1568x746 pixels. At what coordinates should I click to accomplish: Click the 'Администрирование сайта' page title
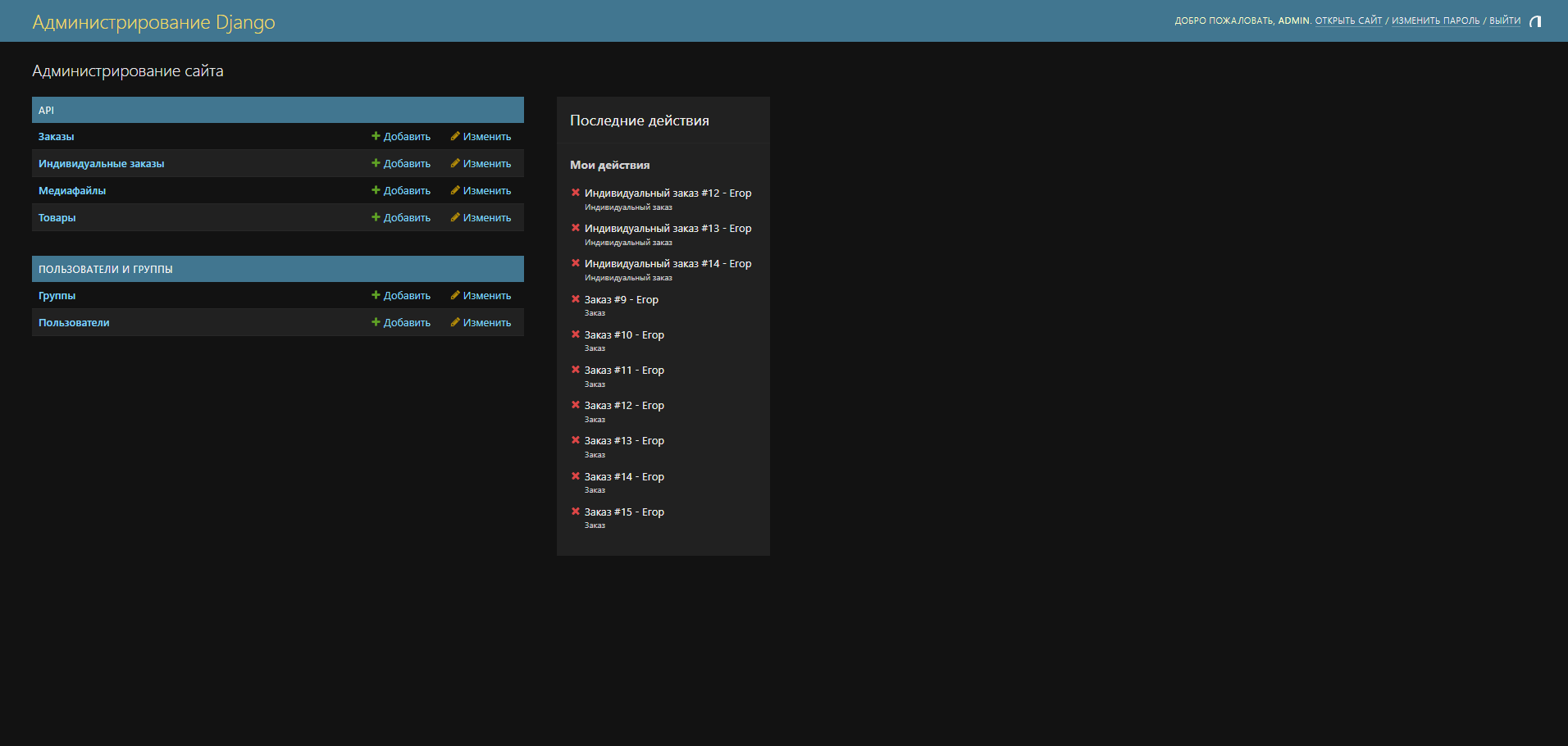128,71
